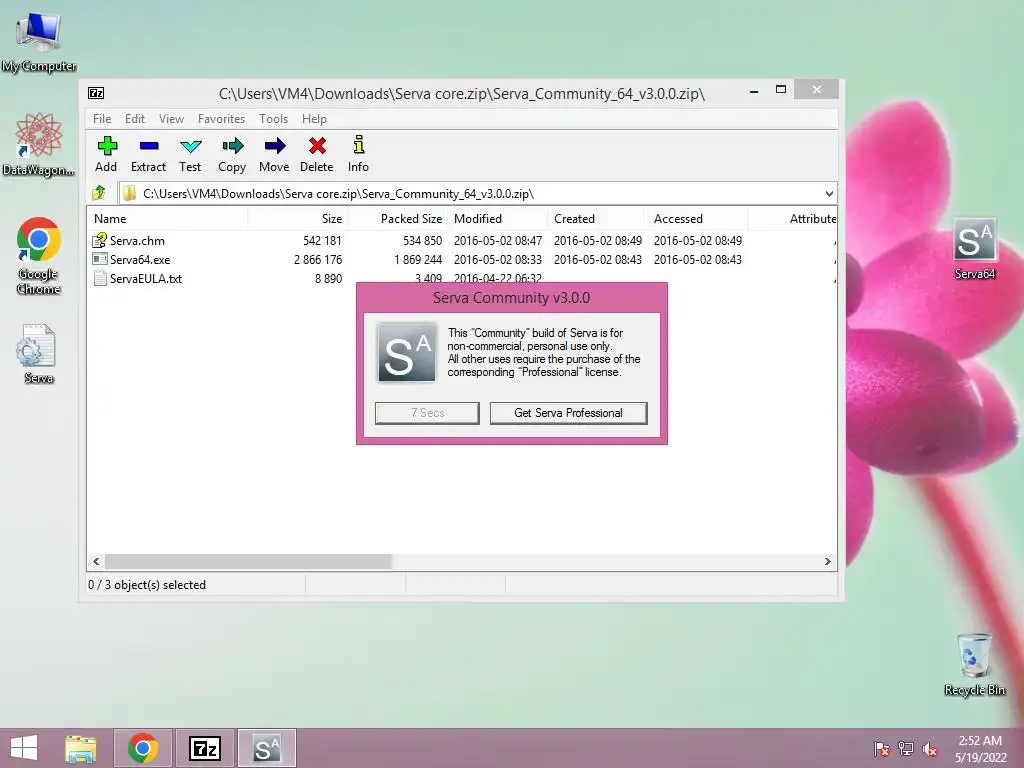Click the 7 Secs countdown button
Image resolution: width=1024 pixels, height=768 pixels.
point(427,413)
